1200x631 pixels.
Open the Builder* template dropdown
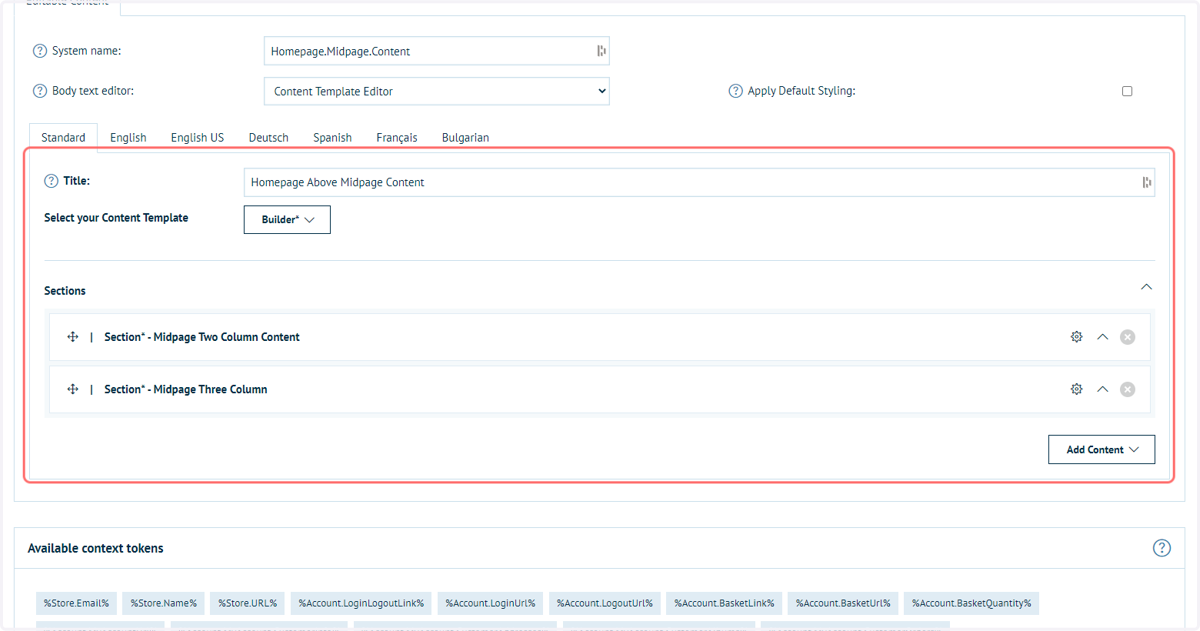click(x=287, y=219)
